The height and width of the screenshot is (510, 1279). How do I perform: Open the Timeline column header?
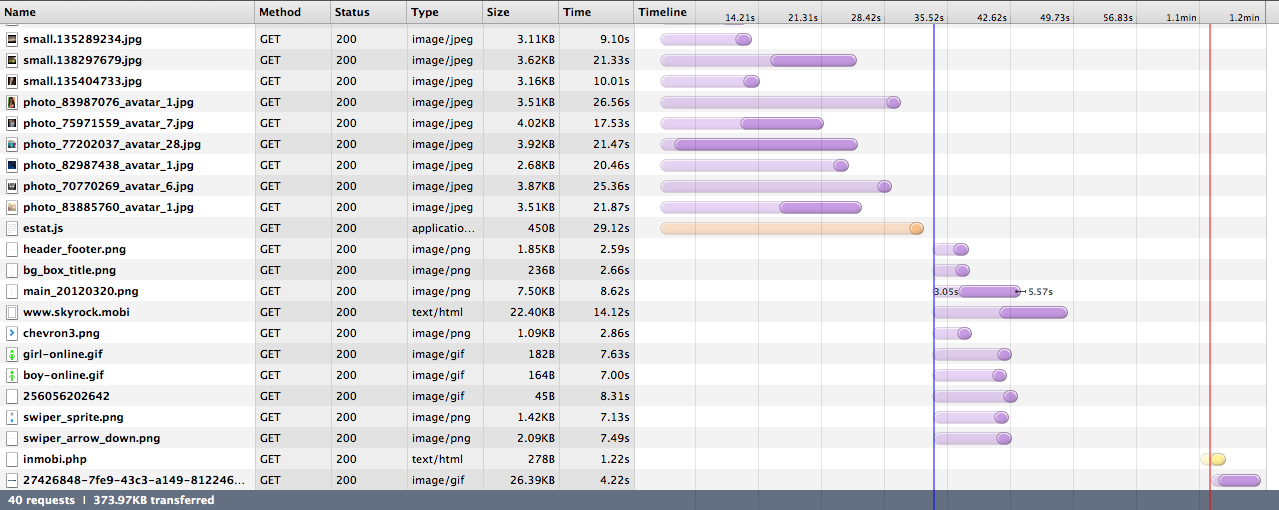(x=663, y=12)
